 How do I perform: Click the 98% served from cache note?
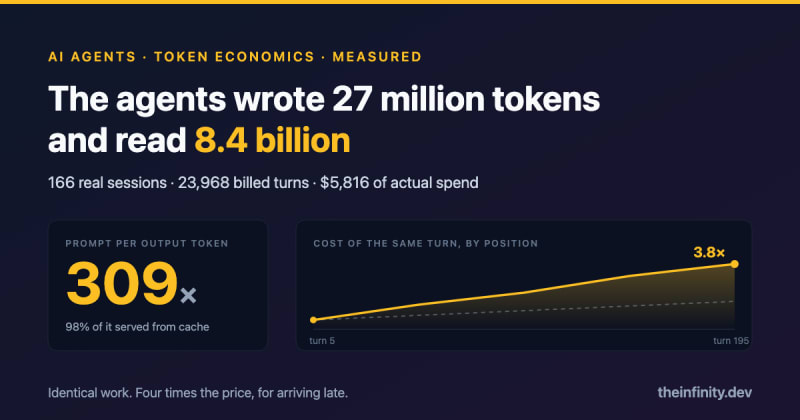137,327
